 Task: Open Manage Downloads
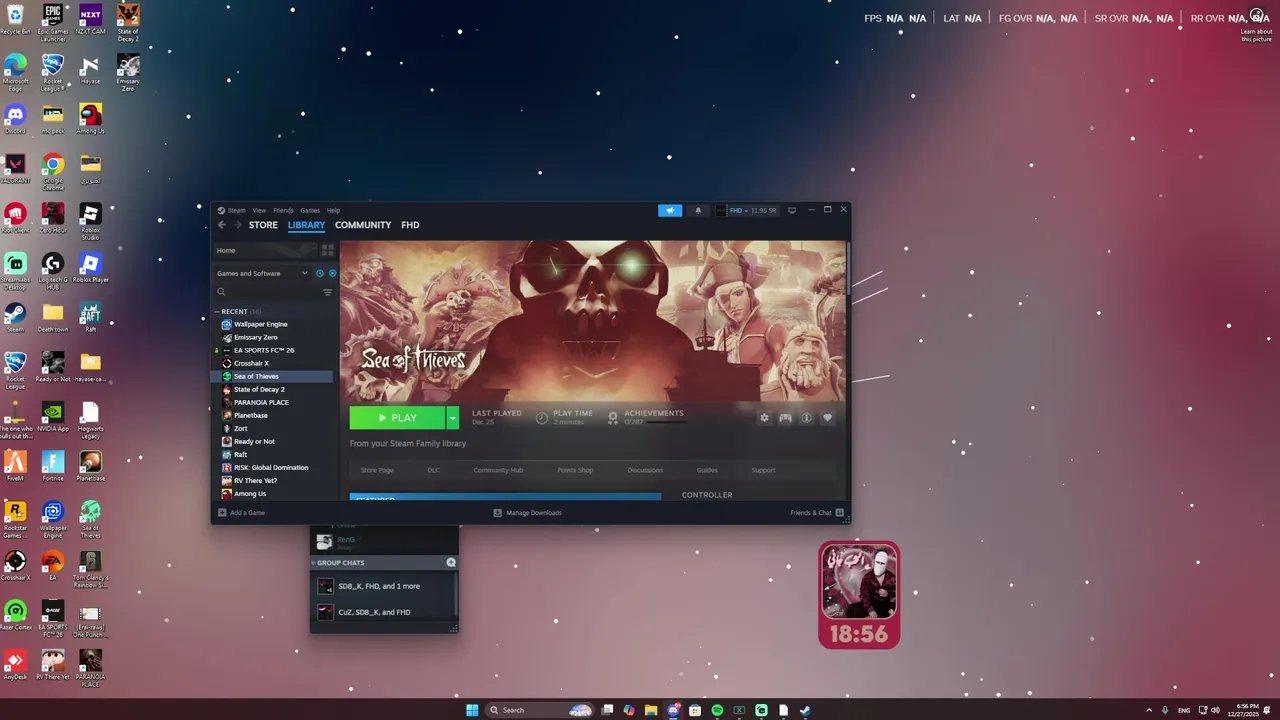(x=527, y=513)
